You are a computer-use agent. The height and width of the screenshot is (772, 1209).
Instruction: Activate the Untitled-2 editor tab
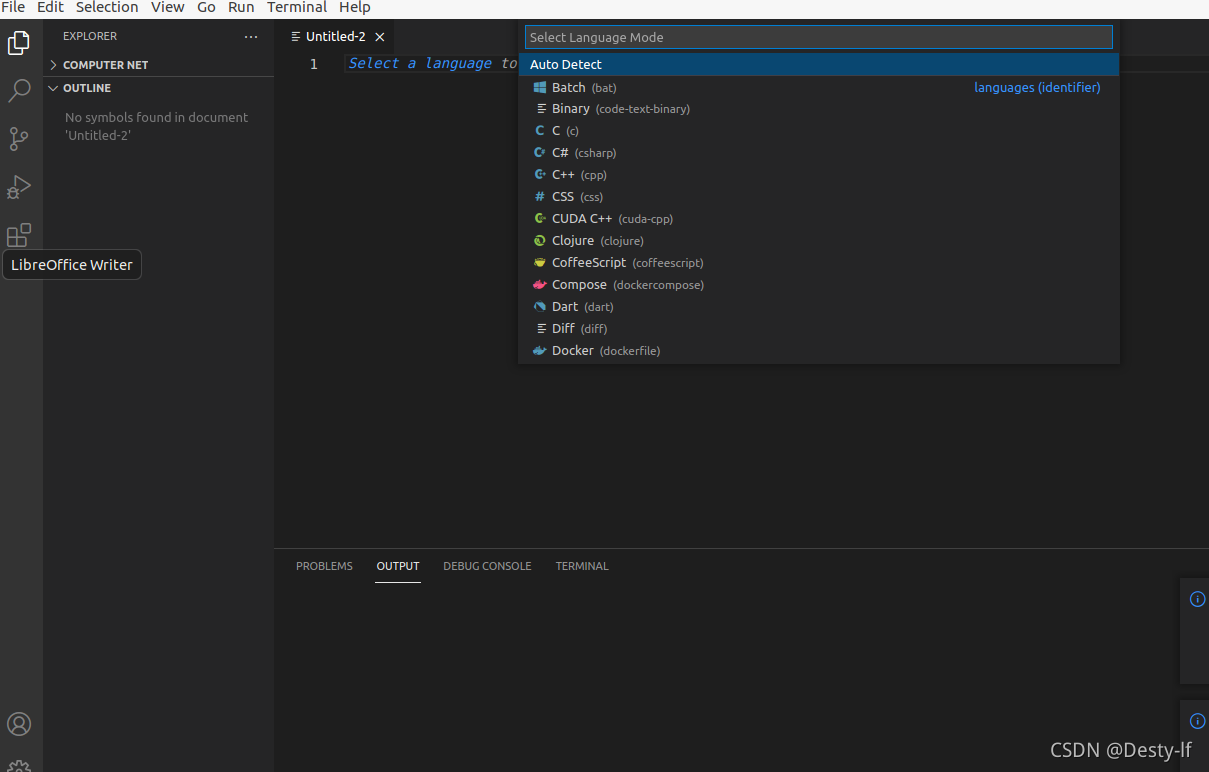[335, 37]
